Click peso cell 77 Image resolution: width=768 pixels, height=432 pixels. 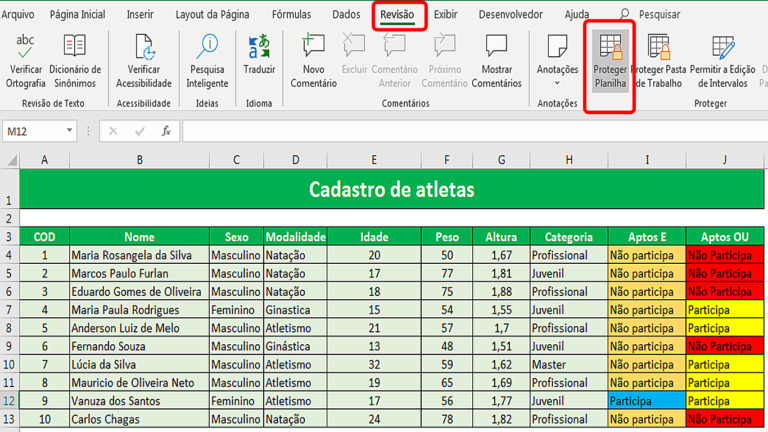pos(447,273)
